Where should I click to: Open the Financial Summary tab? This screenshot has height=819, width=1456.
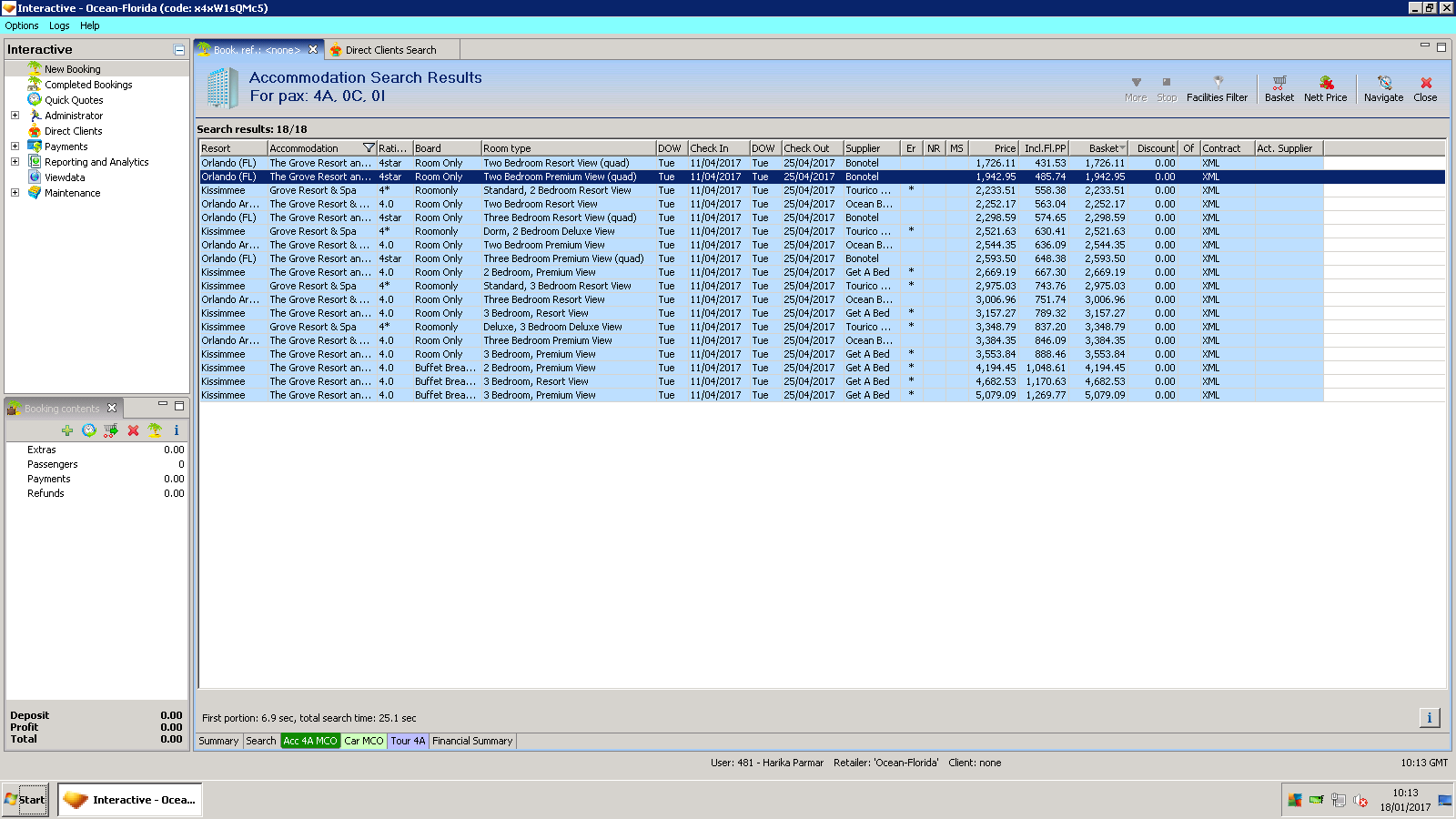tap(472, 741)
